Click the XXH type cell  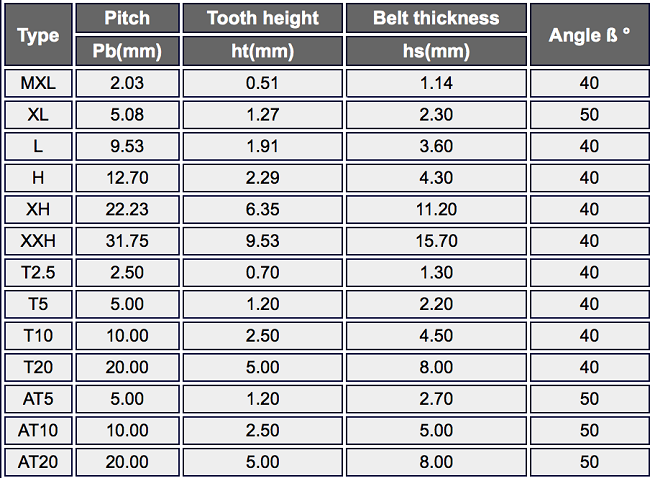38,241
